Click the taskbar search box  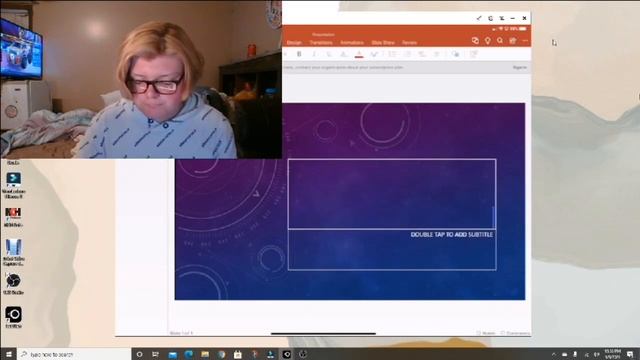pos(74,354)
